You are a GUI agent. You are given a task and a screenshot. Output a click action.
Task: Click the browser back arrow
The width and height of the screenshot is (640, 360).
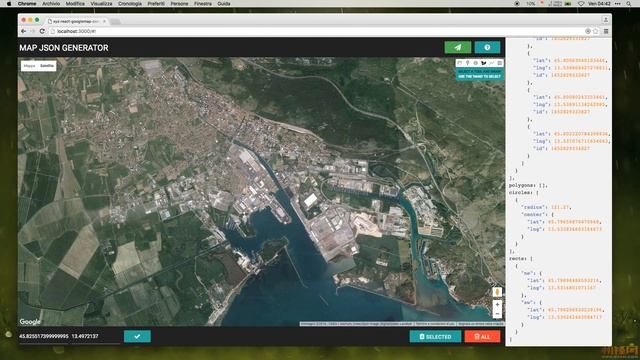point(24,31)
